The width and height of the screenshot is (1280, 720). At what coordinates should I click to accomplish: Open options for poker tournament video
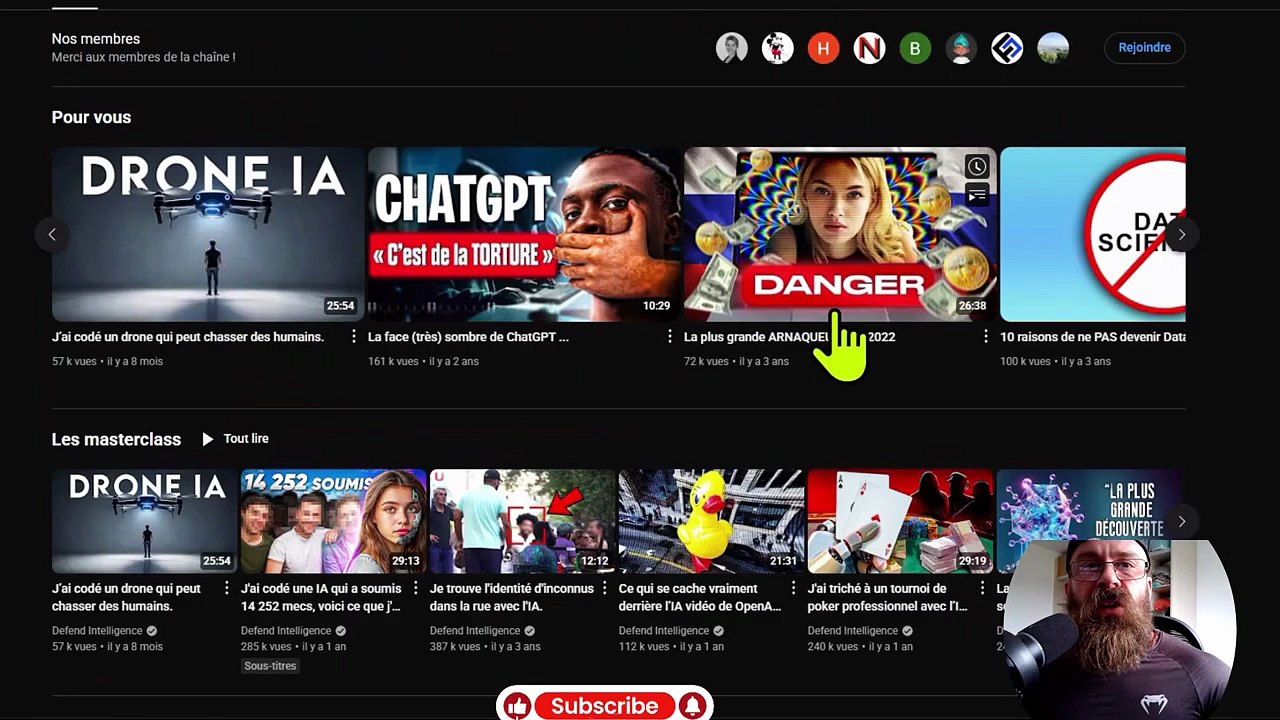[x=983, y=589]
